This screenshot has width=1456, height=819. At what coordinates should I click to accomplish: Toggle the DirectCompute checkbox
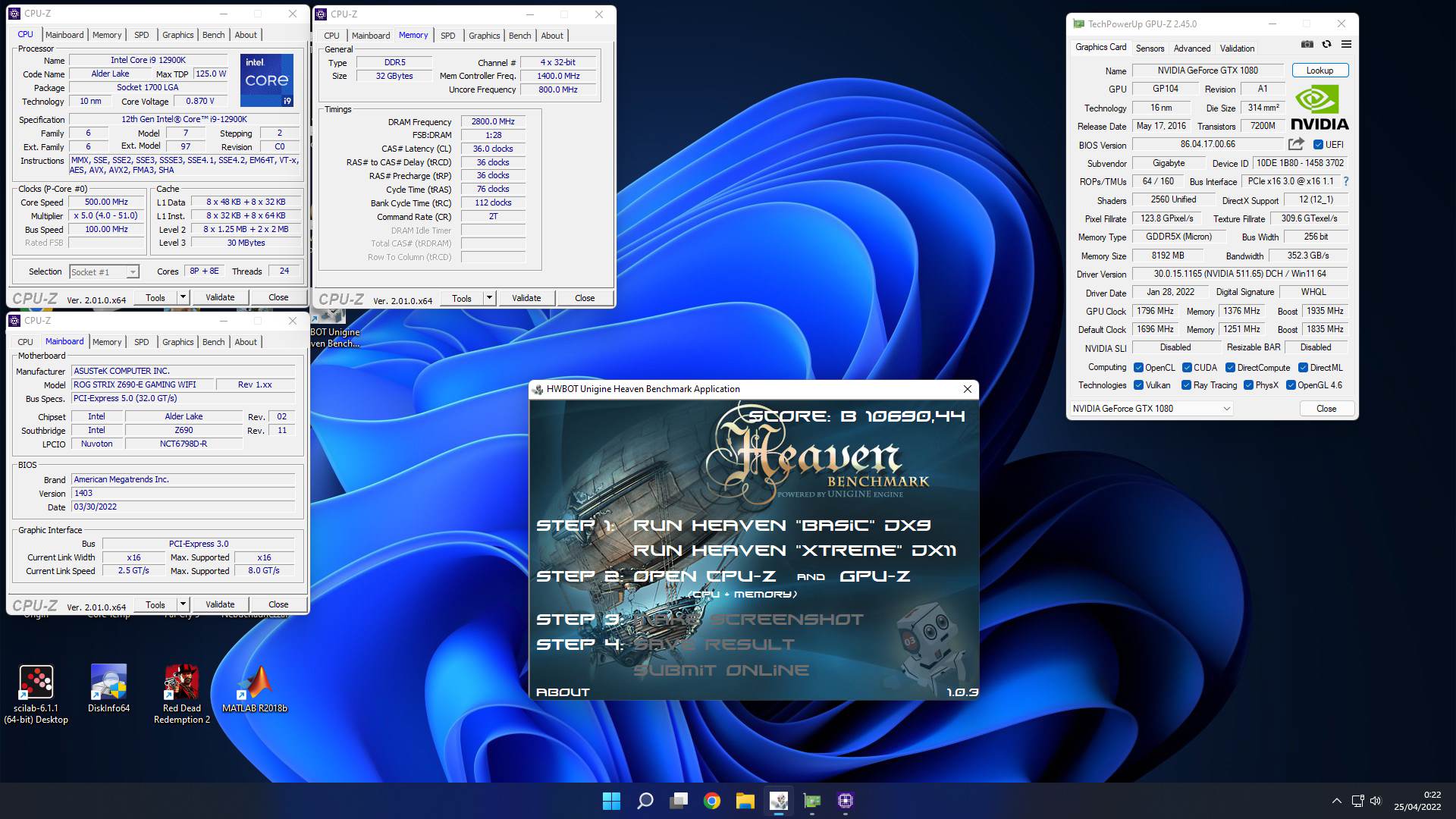point(1230,368)
